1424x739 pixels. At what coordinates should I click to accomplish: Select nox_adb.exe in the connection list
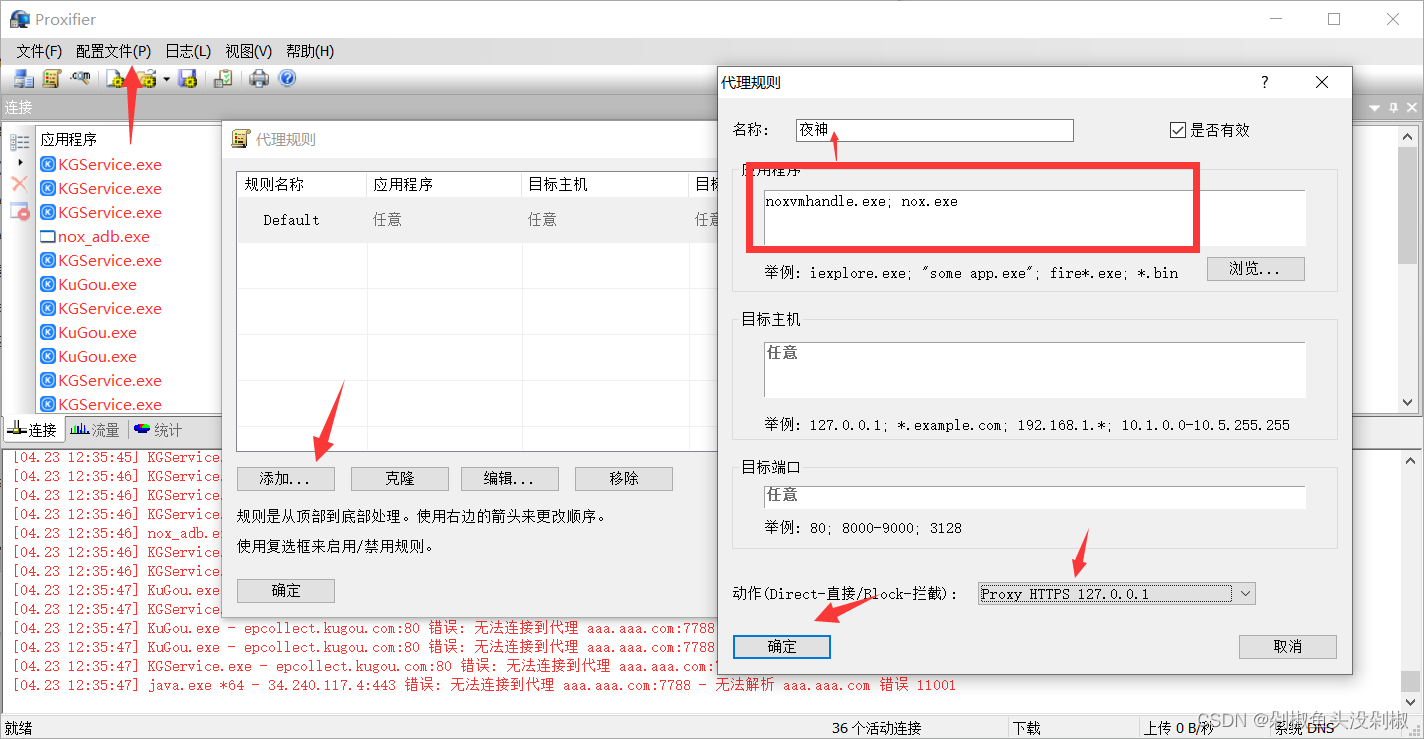104,237
